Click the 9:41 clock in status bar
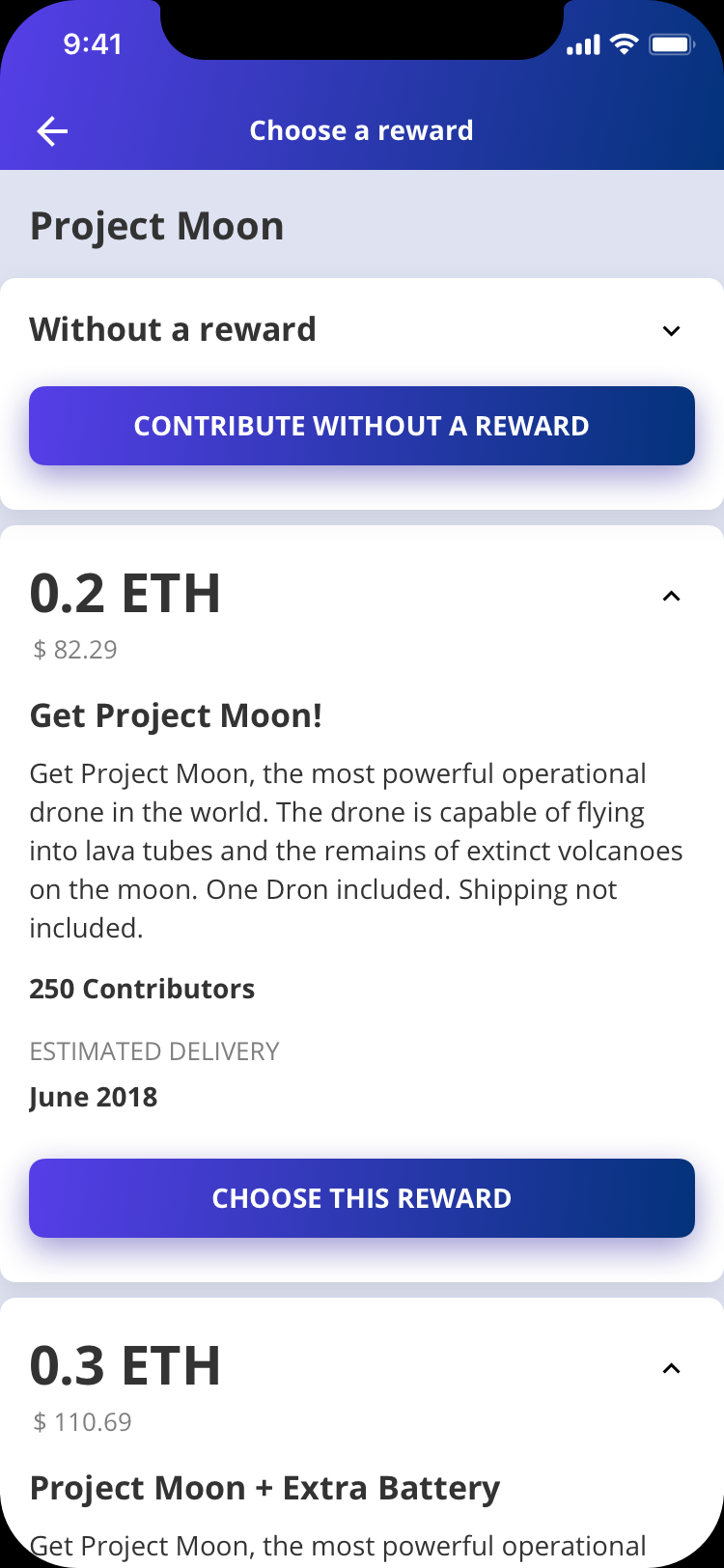The width and height of the screenshot is (724, 1568). coord(93,44)
